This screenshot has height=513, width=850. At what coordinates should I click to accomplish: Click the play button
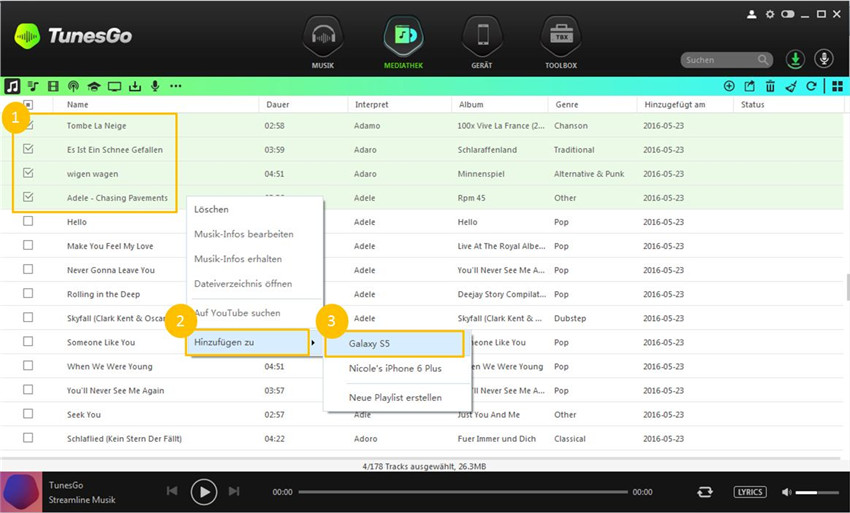(204, 492)
